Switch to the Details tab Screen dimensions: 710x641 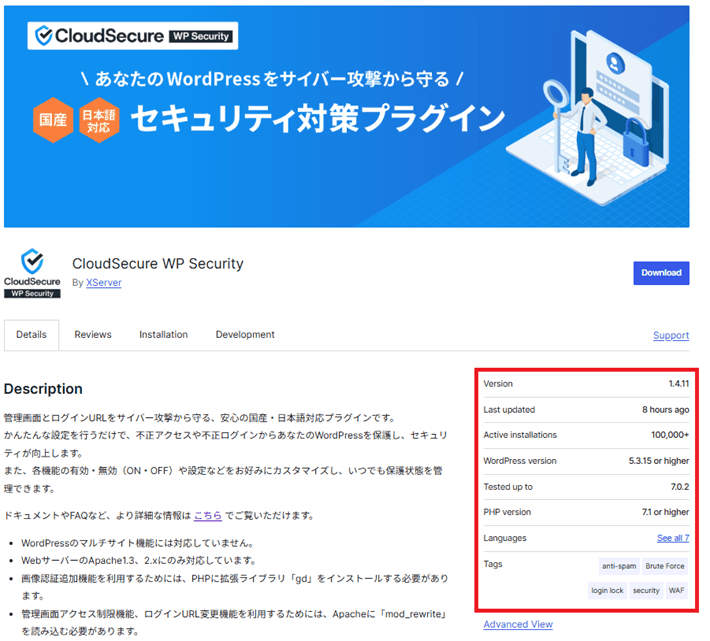pyautogui.click(x=31, y=335)
